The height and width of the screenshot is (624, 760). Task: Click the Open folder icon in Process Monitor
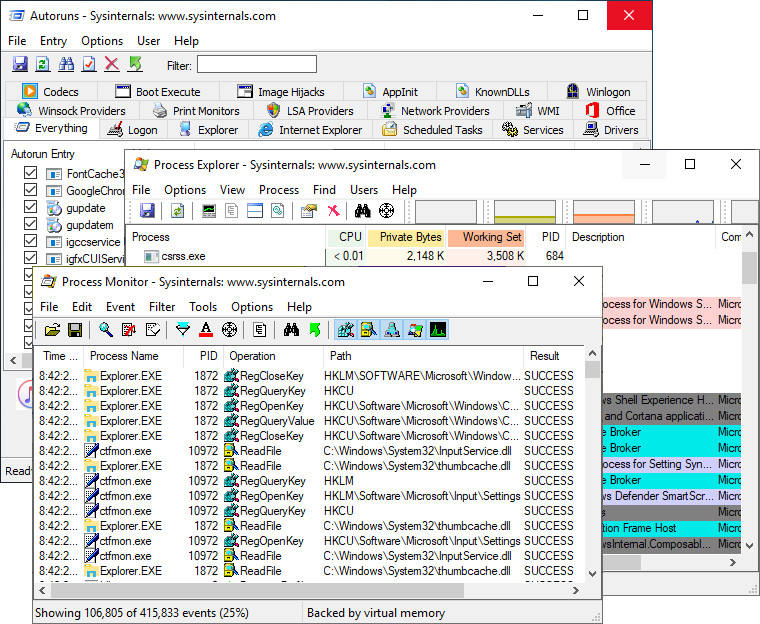52,330
